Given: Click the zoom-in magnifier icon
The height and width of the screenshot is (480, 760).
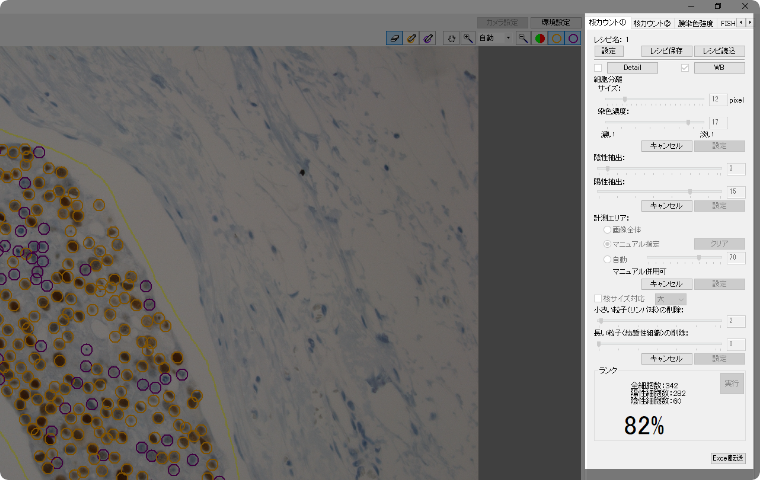Looking at the screenshot, I should 468,38.
